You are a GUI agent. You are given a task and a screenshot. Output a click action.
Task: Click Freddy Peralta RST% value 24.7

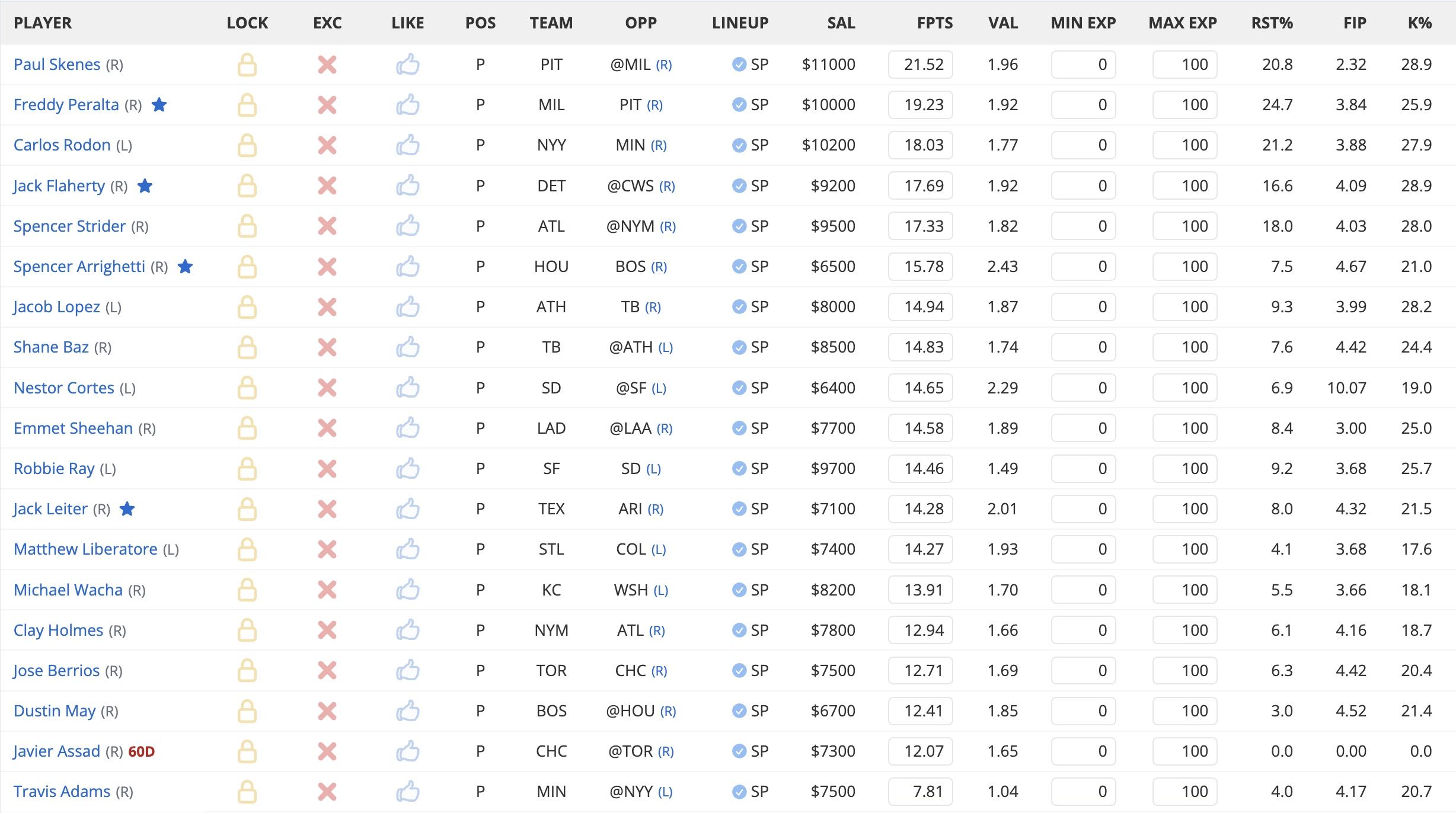pyautogui.click(x=1278, y=105)
